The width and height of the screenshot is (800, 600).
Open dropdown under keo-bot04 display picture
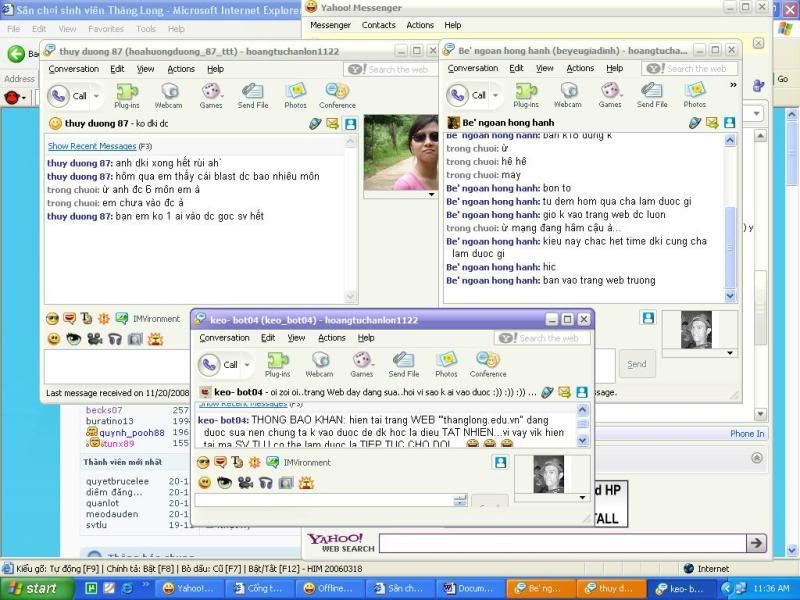click(x=582, y=497)
